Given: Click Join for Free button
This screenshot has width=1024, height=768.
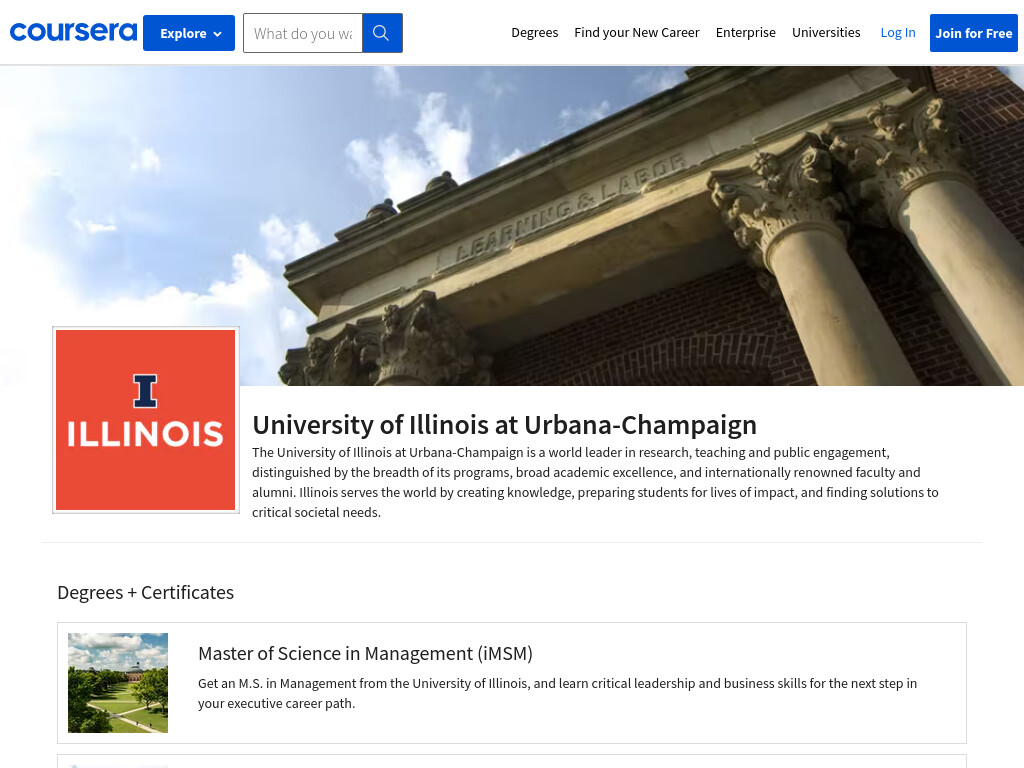Looking at the screenshot, I should (974, 33).
